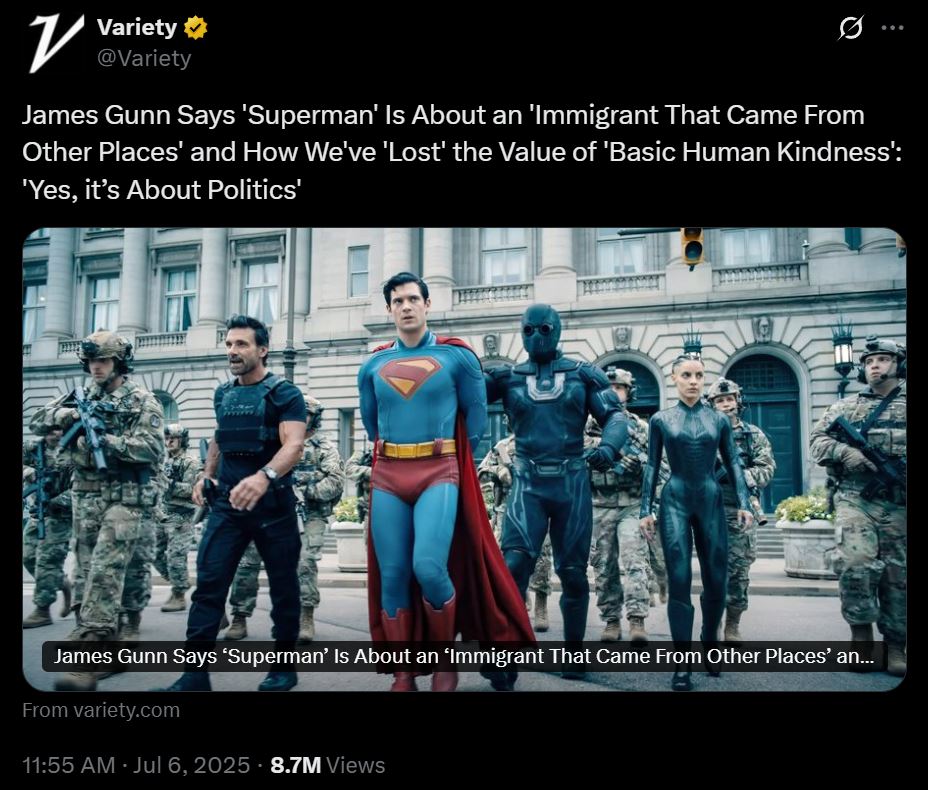The height and width of the screenshot is (790, 928).
Task: Click the 'Yes, it's About Politics' line
Action: 162,190
